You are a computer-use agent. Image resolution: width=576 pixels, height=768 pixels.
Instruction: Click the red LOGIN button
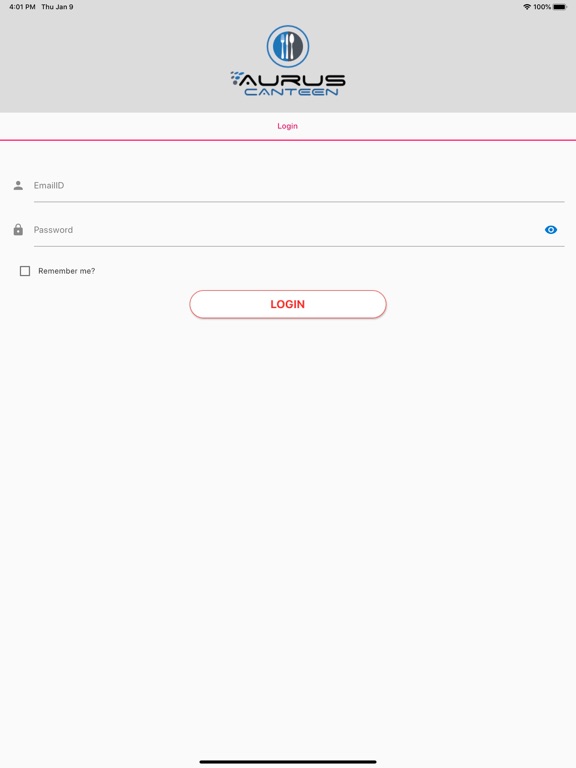(288, 304)
